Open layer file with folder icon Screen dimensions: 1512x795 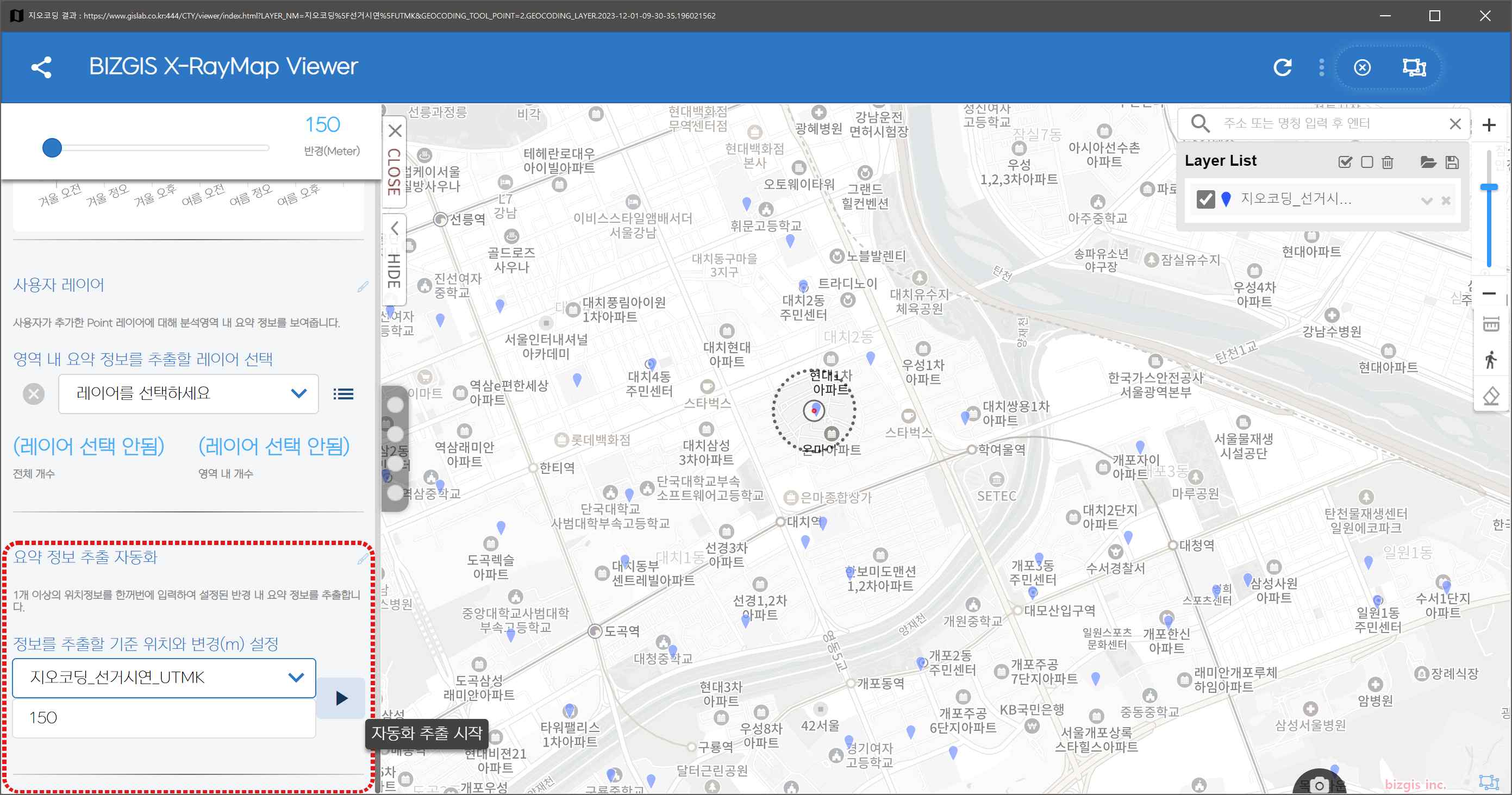click(x=1428, y=162)
